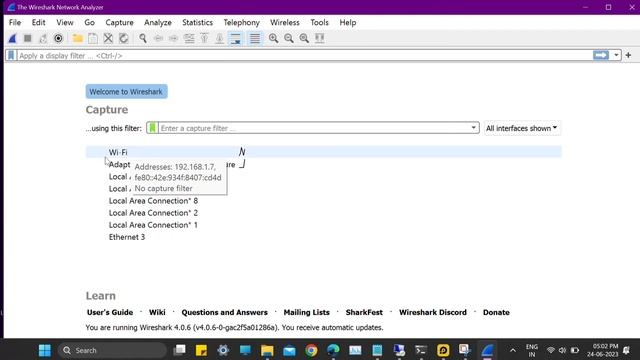640x360 pixels.
Task: Click the taskbar Search box
Action: (112, 350)
